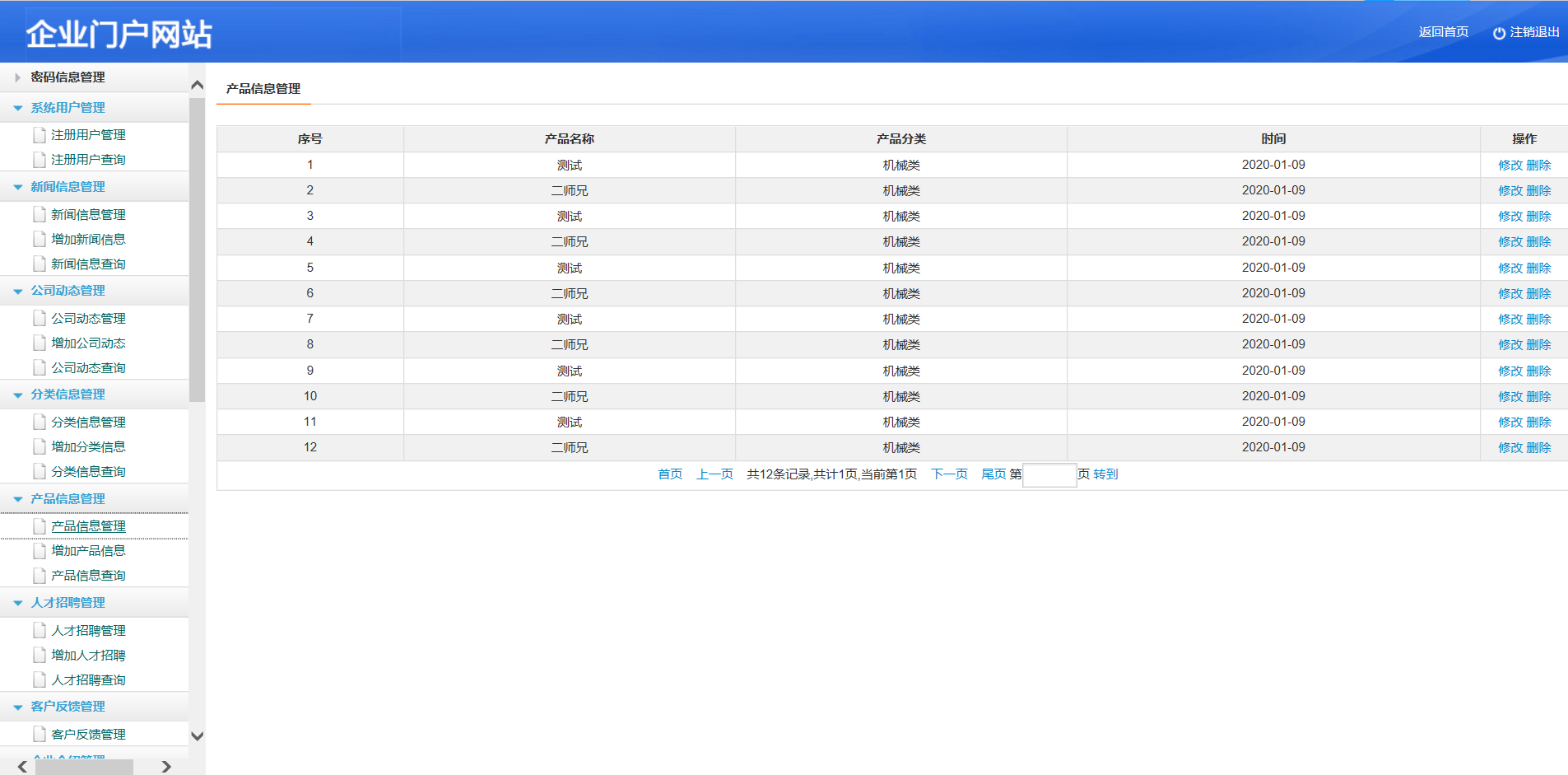Click the page icon beside 客户反馈管理
The height and width of the screenshot is (775, 1568).
pyautogui.click(x=39, y=734)
